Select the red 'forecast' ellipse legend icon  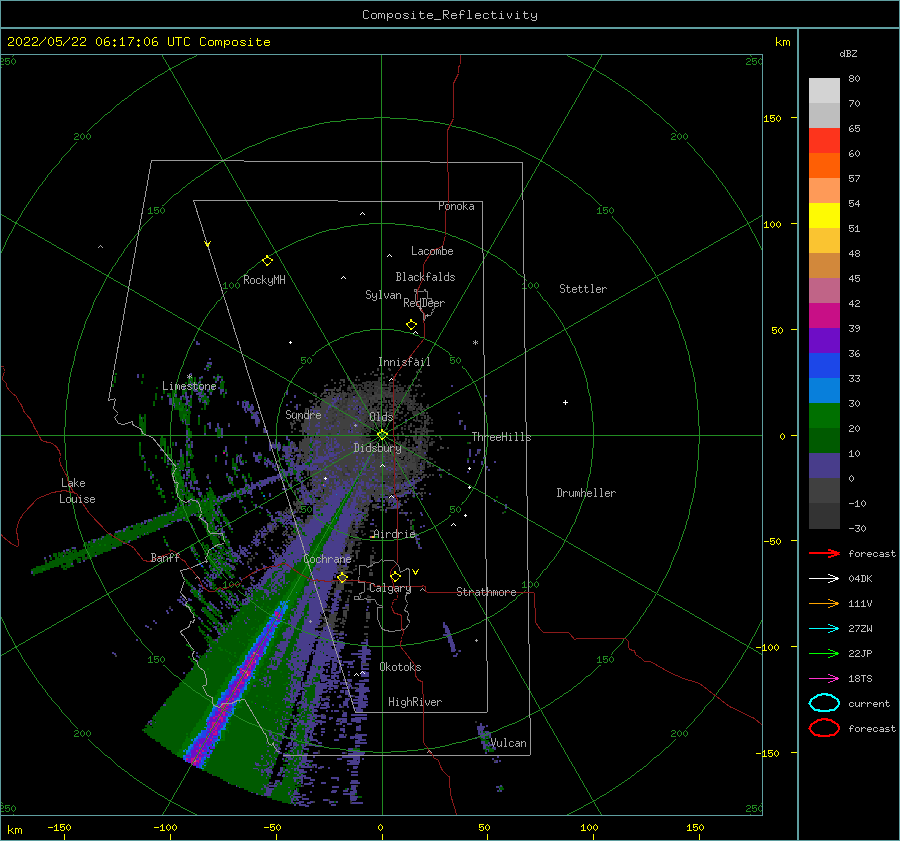tap(824, 728)
